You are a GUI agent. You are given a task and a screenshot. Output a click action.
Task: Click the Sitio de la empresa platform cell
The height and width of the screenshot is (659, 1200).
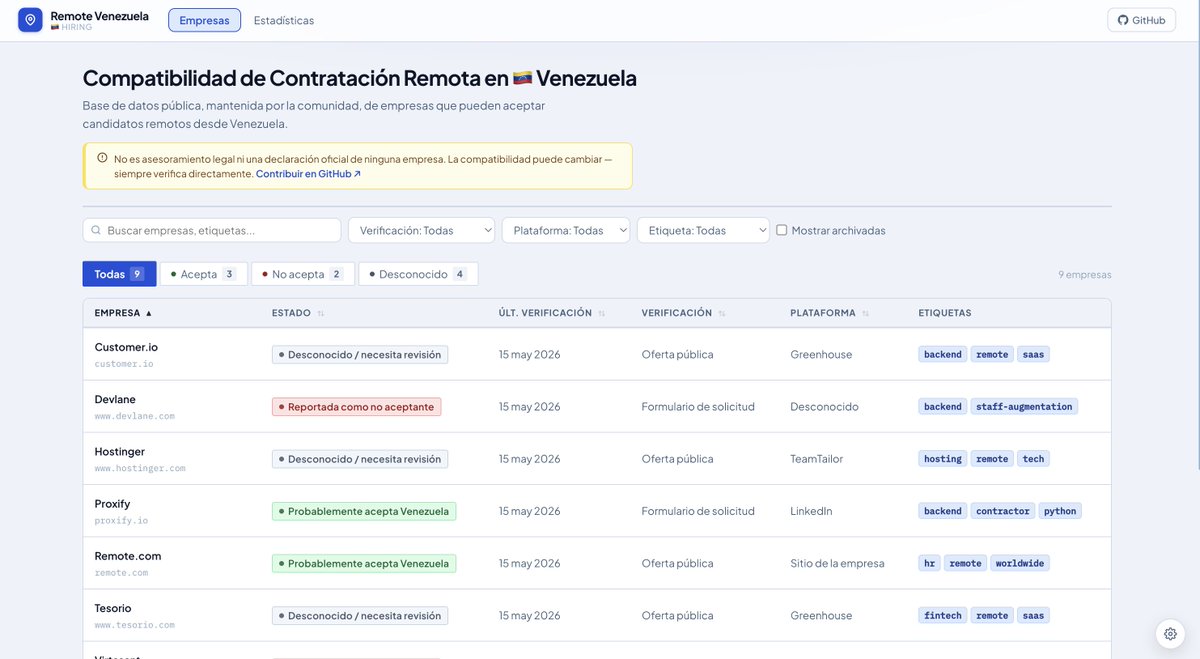point(837,563)
